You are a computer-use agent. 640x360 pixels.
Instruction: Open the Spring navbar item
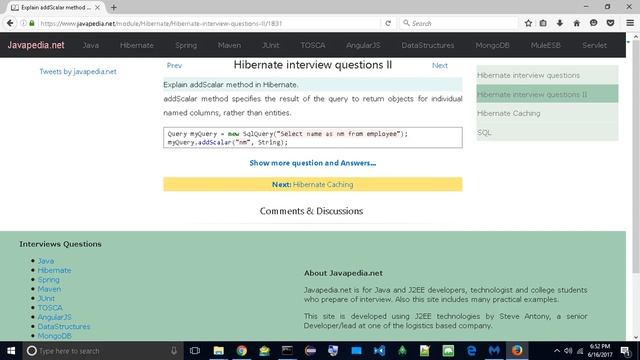(x=186, y=45)
